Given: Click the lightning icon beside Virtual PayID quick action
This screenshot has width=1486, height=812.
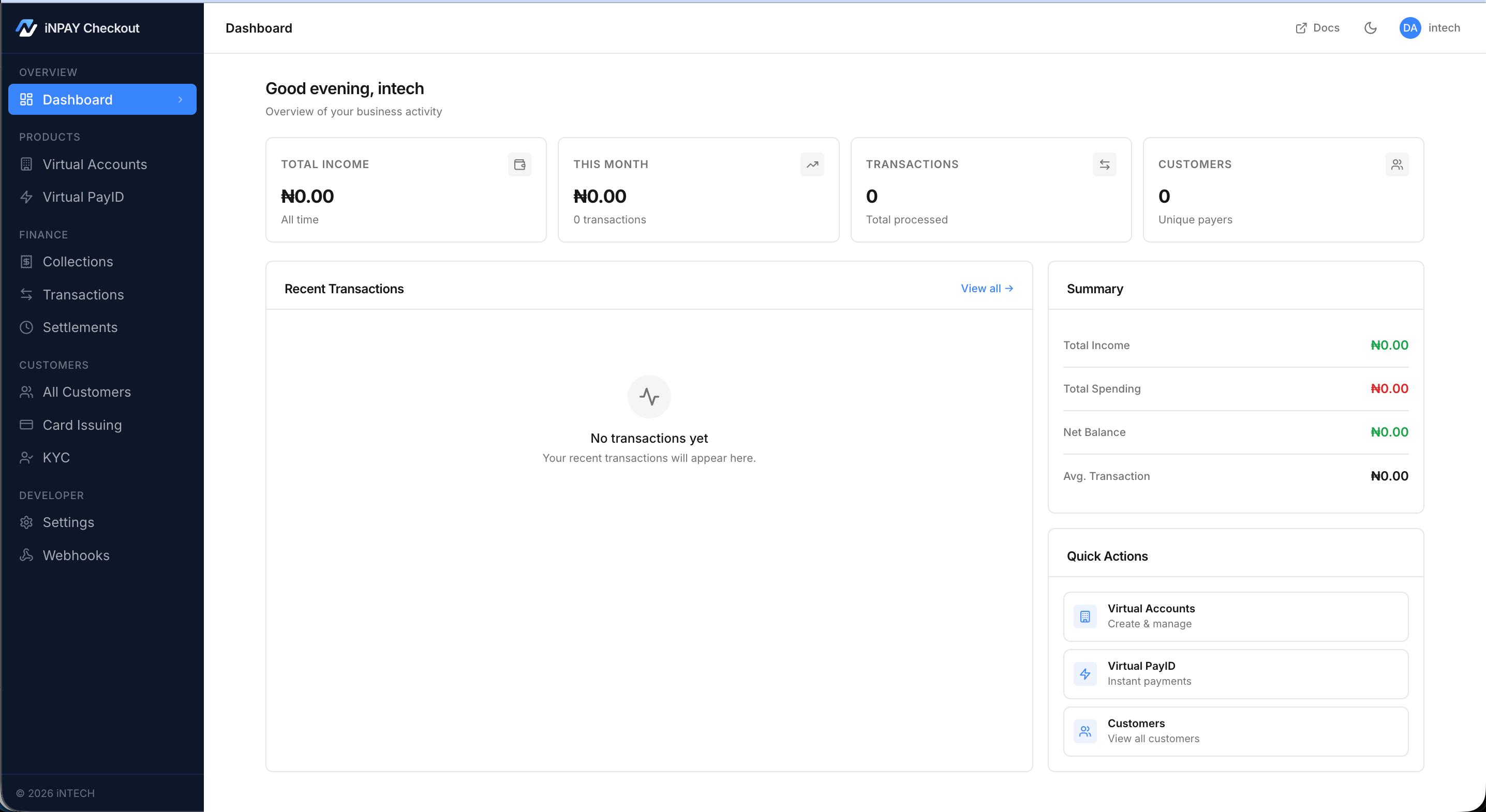Looking at the screenshot, I should tap(1084, 673).
